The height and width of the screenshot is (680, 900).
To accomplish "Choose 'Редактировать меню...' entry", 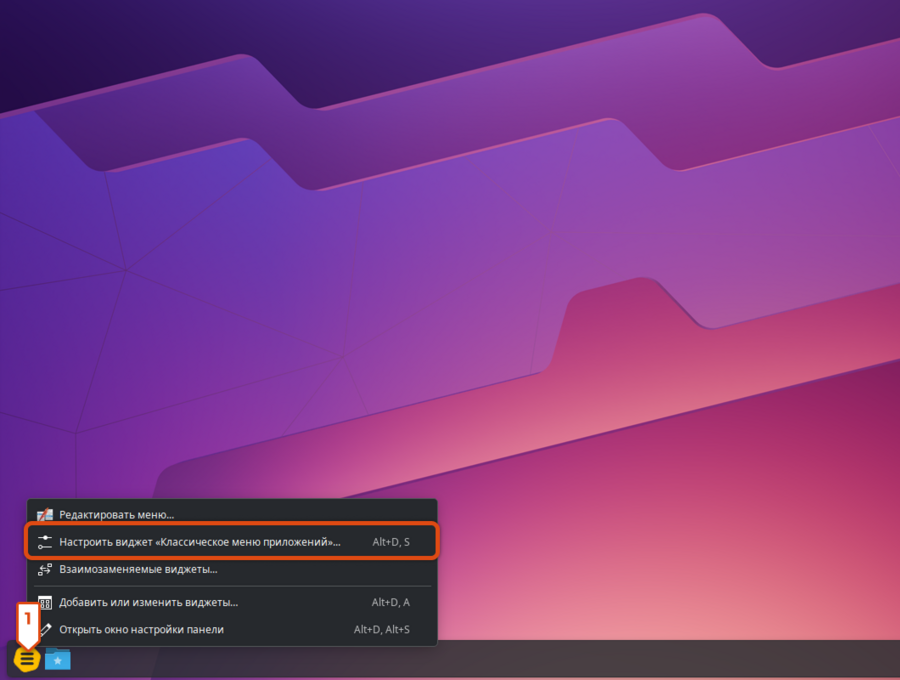I will [232, 514].
